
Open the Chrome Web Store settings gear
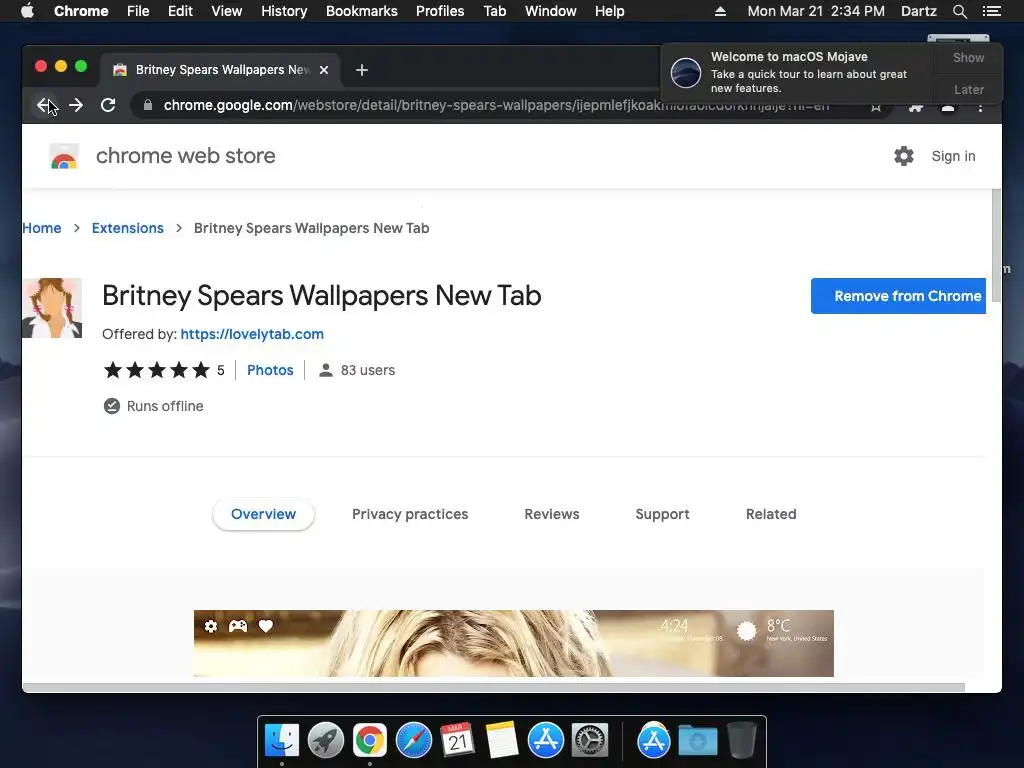pos(904,156)
